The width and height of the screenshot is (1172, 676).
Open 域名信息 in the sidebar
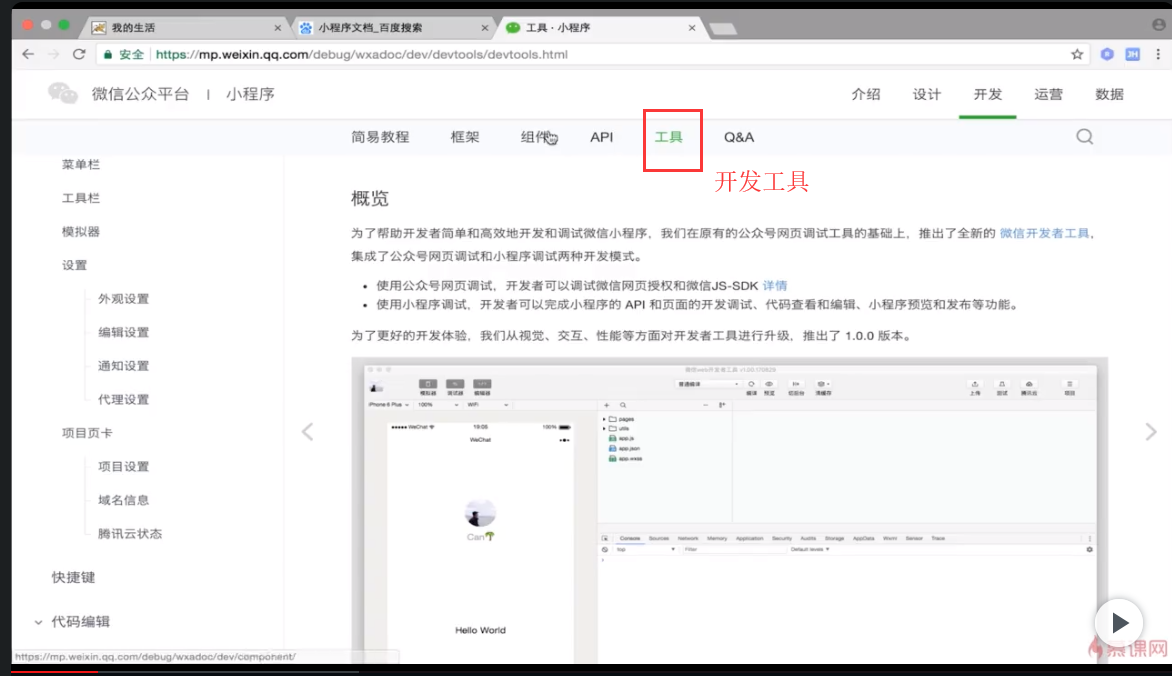click(x=123, y=500)
